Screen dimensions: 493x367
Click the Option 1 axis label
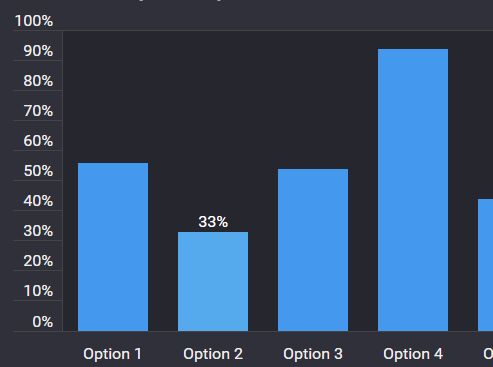(113, 354)
